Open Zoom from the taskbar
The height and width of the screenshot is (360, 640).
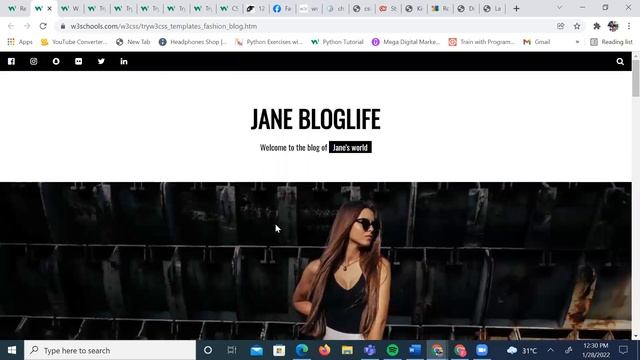pyautogui.click(x=482, y=350)
